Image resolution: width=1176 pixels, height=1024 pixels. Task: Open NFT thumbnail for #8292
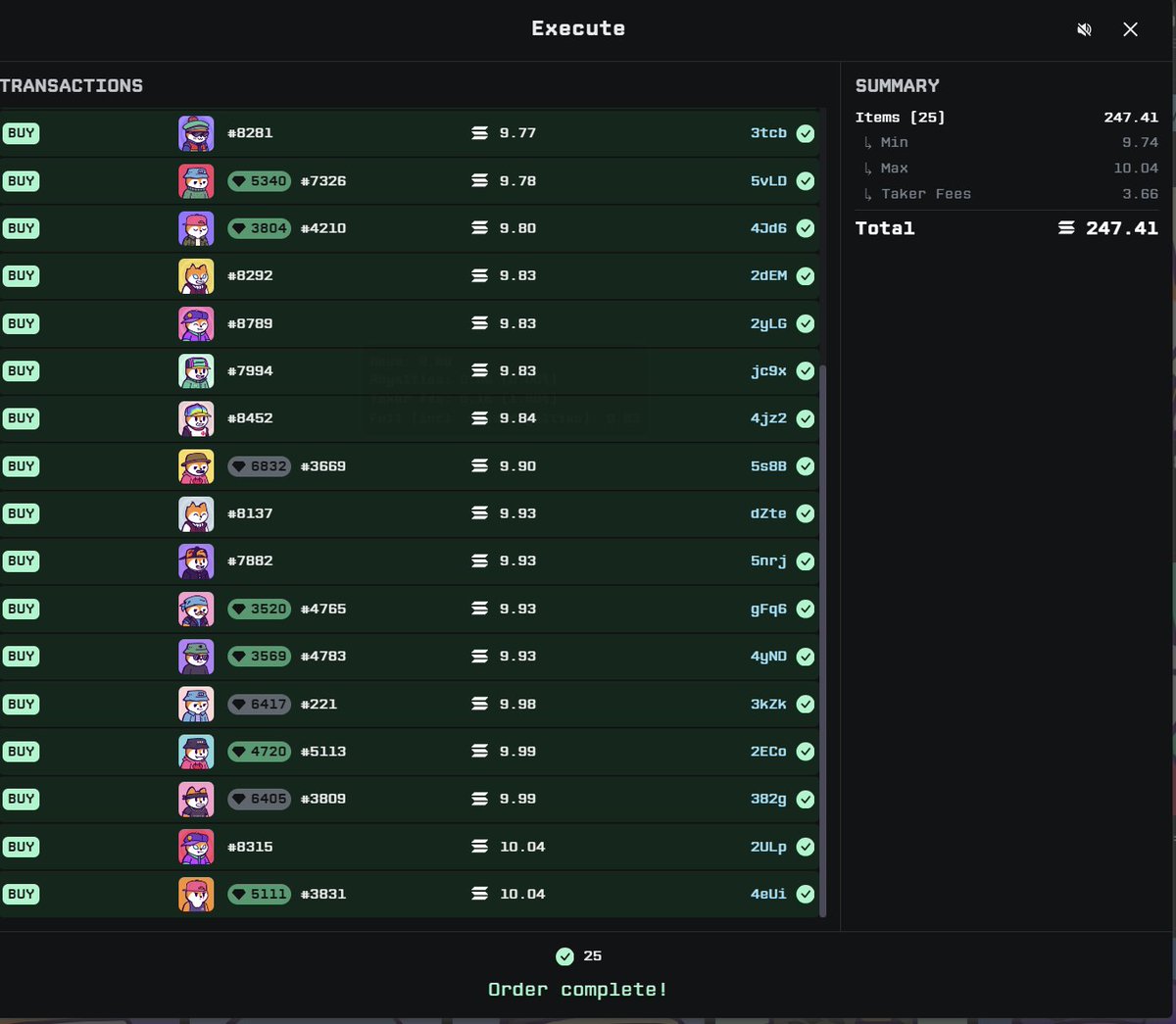(196, 276)
